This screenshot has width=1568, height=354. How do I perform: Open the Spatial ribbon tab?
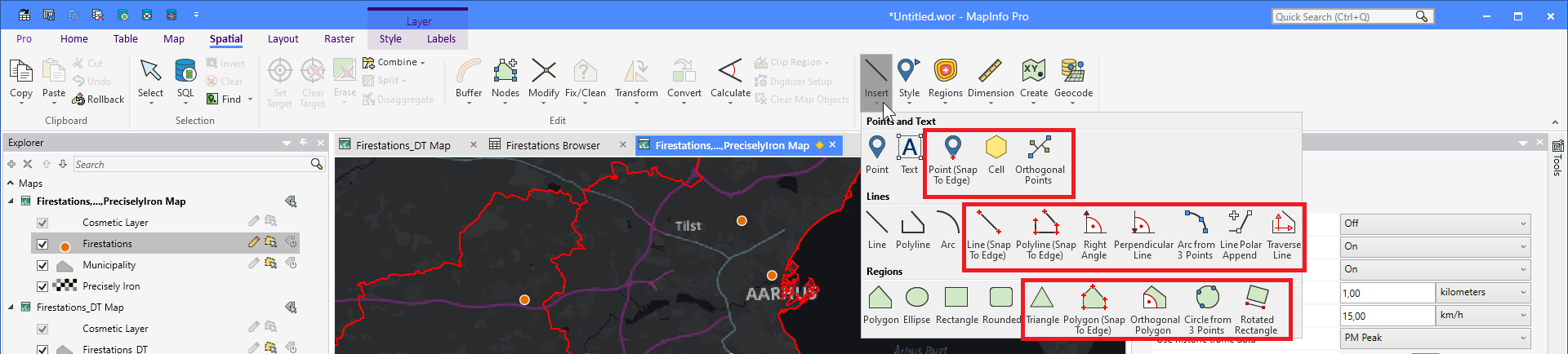pos(226,38)
